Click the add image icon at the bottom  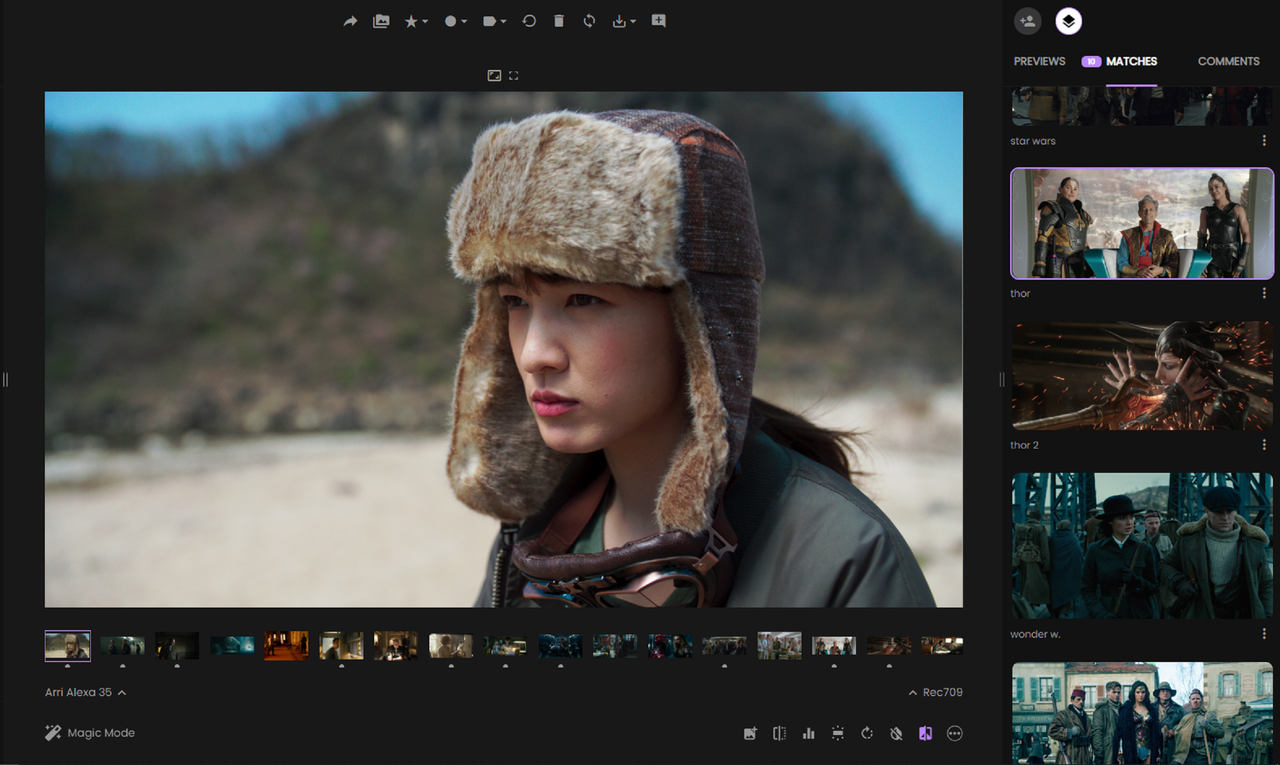click(750, 733)
